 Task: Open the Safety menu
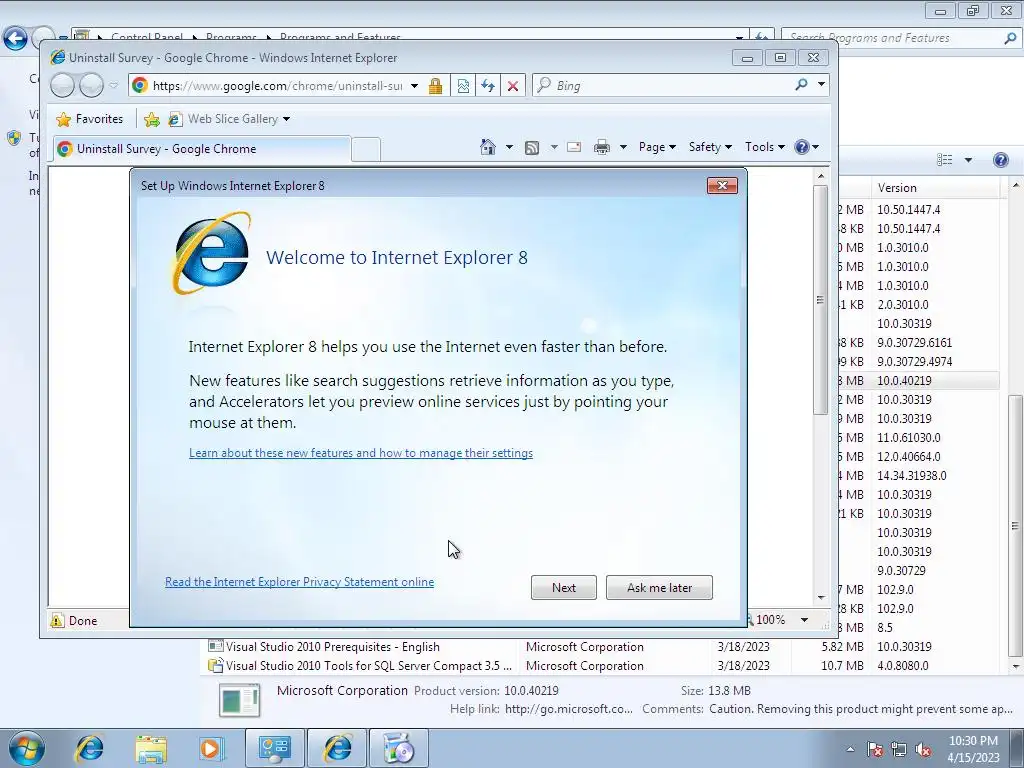pos(710,147)
